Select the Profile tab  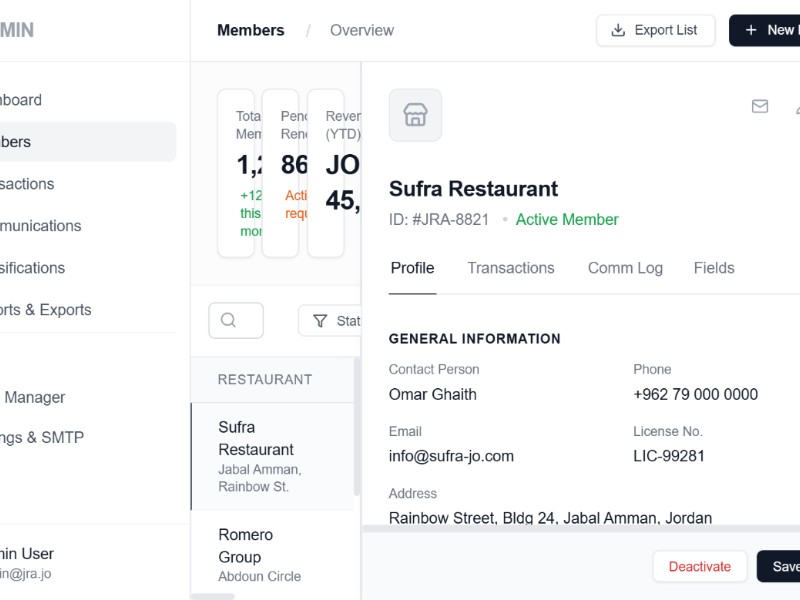tap(412, 268)
